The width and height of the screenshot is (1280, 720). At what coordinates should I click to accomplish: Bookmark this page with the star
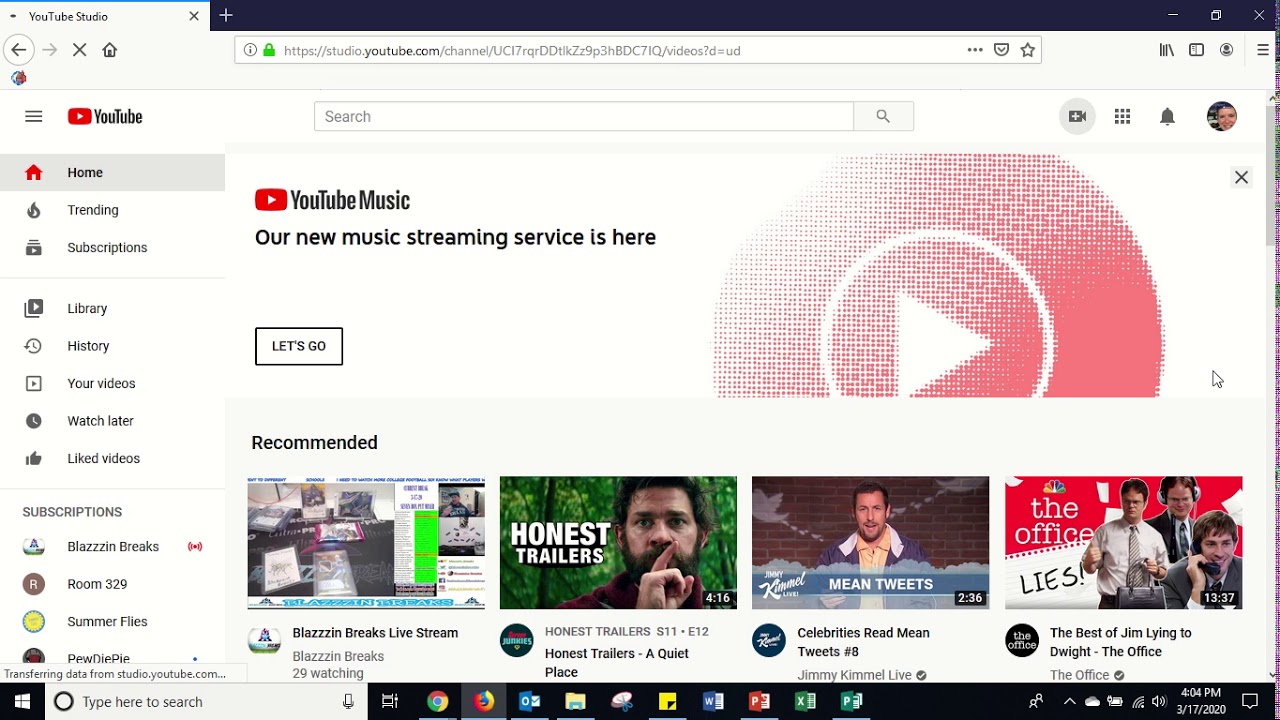[x=1027, y=50]
